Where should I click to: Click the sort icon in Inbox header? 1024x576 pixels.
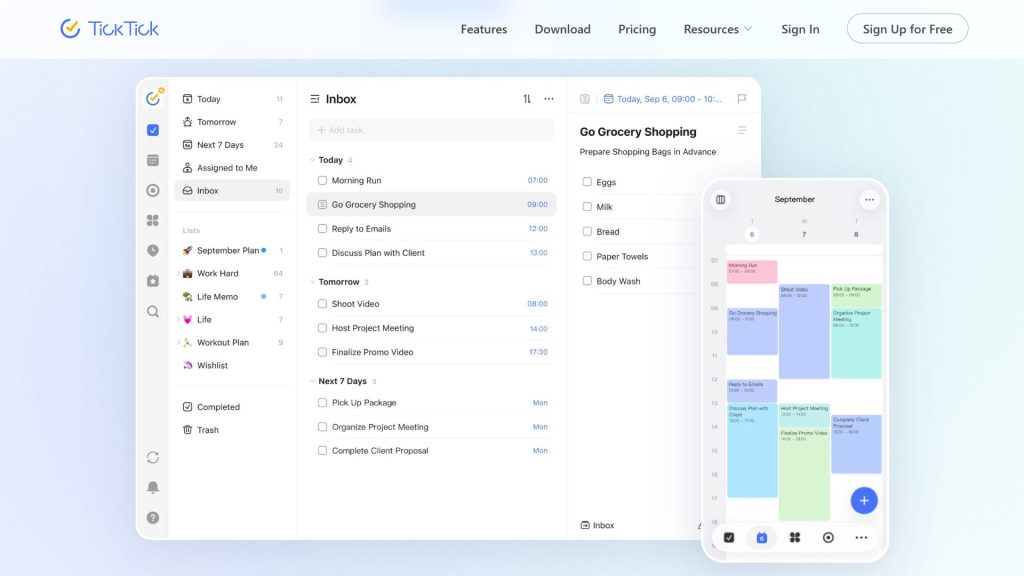click(x=527, y=99)
